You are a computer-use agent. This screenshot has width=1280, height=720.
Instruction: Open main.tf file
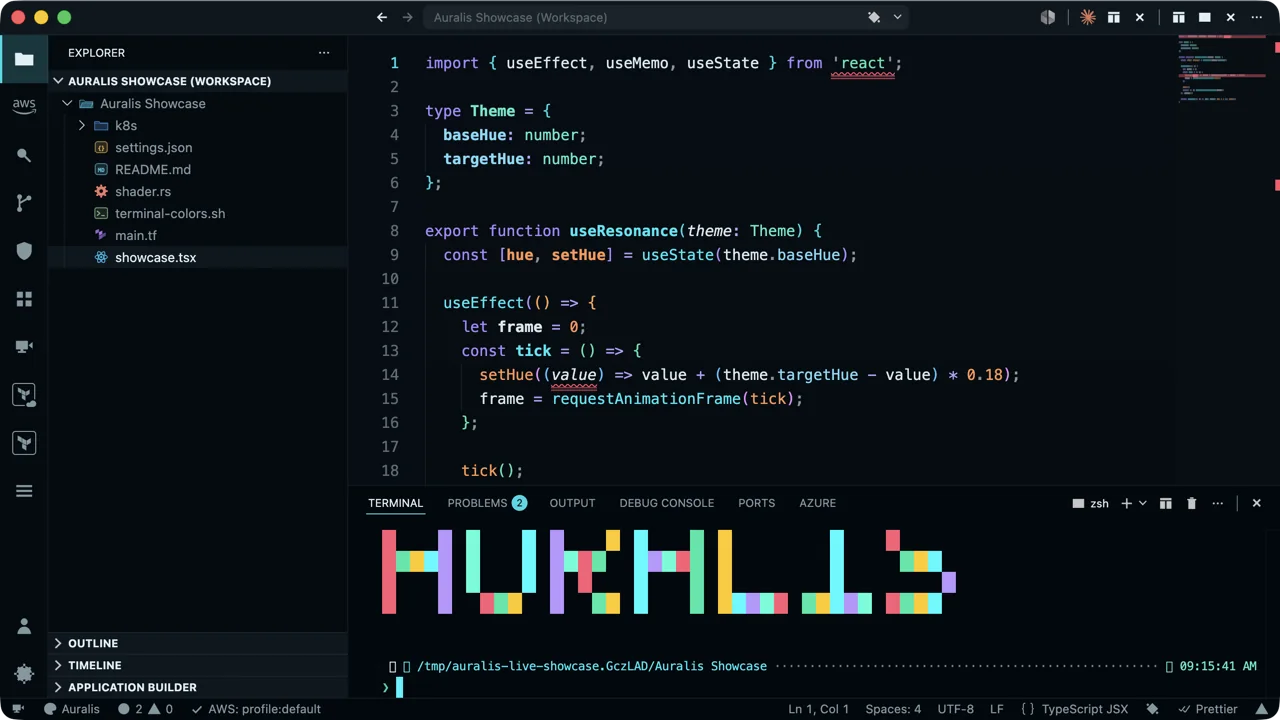point(198,235)
